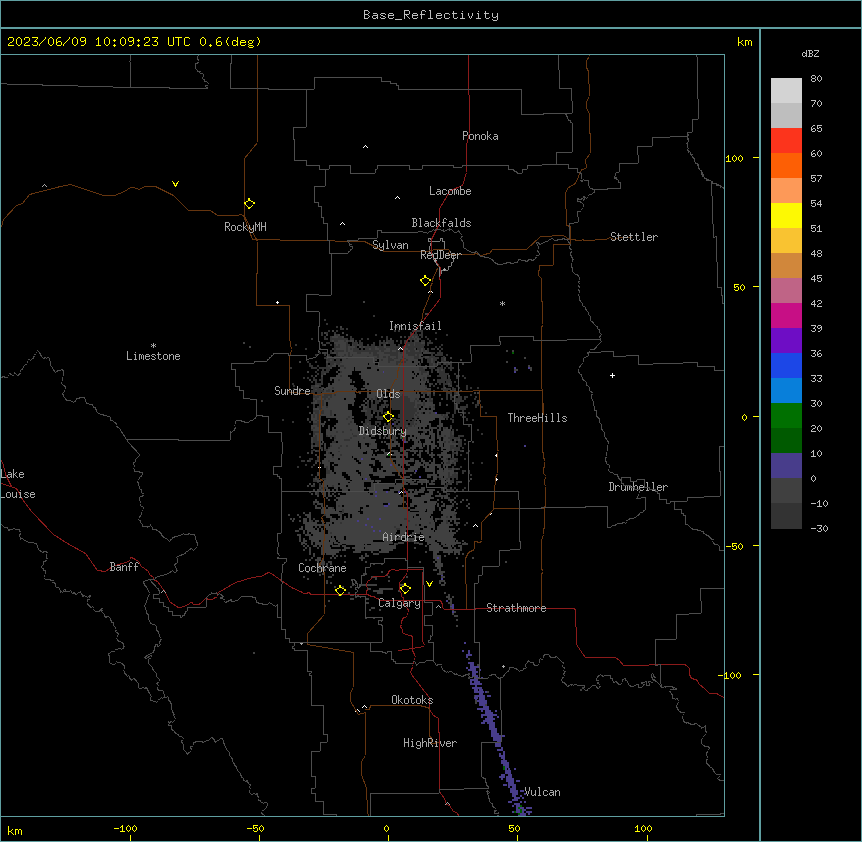The width and height of the screenshot is (862, 842).
Task: Click the yellow diamond marker south of RedDeer
Action: (426, 281)
